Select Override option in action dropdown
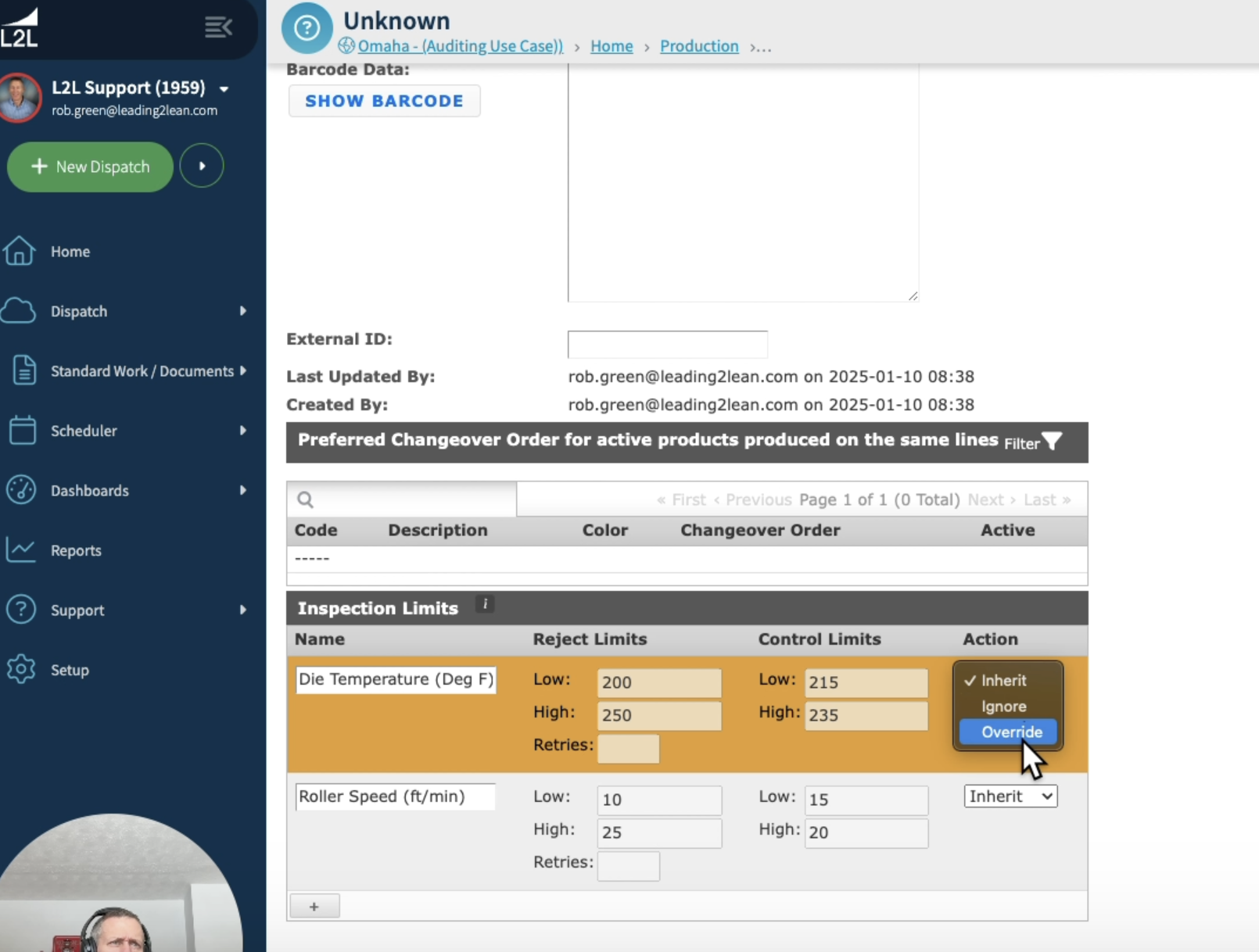This screenshot has height=952, width=1259. click(x=1008, y=732)
